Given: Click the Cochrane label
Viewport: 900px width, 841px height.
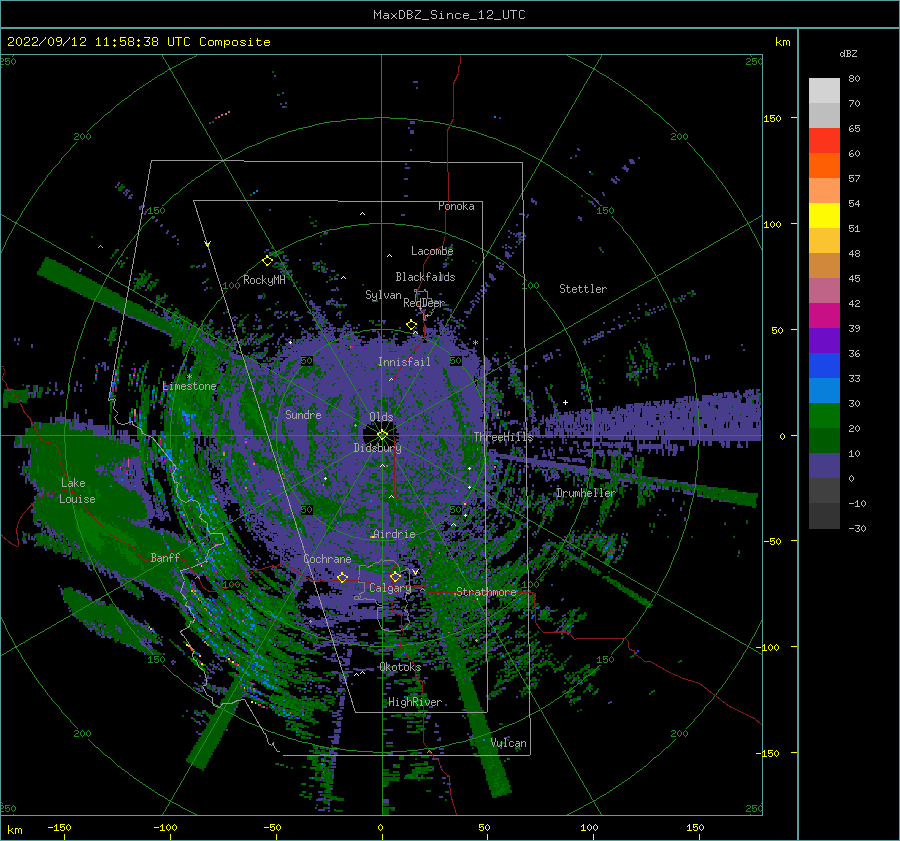Looking at the screenshot, I should pyautogui.click(x=327, y=559).
